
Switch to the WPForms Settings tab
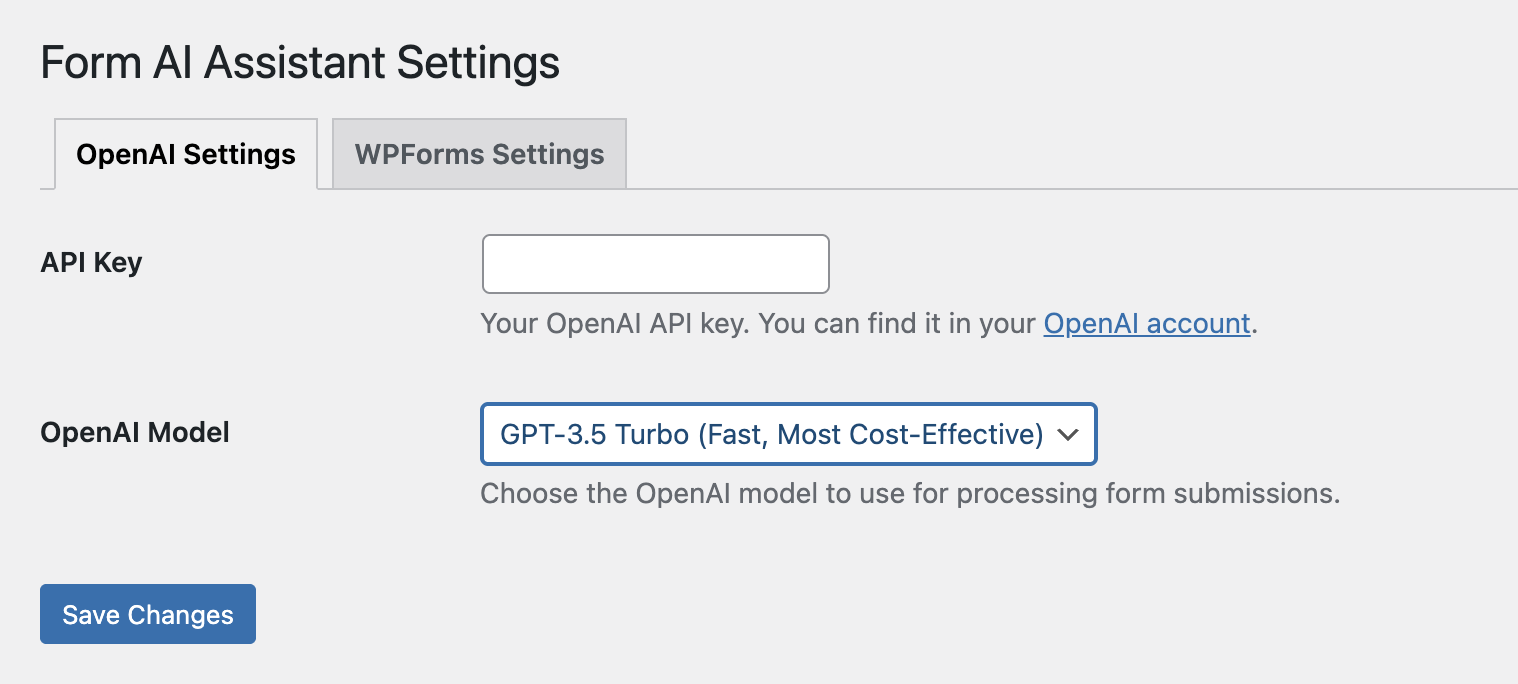pos(479,154)
